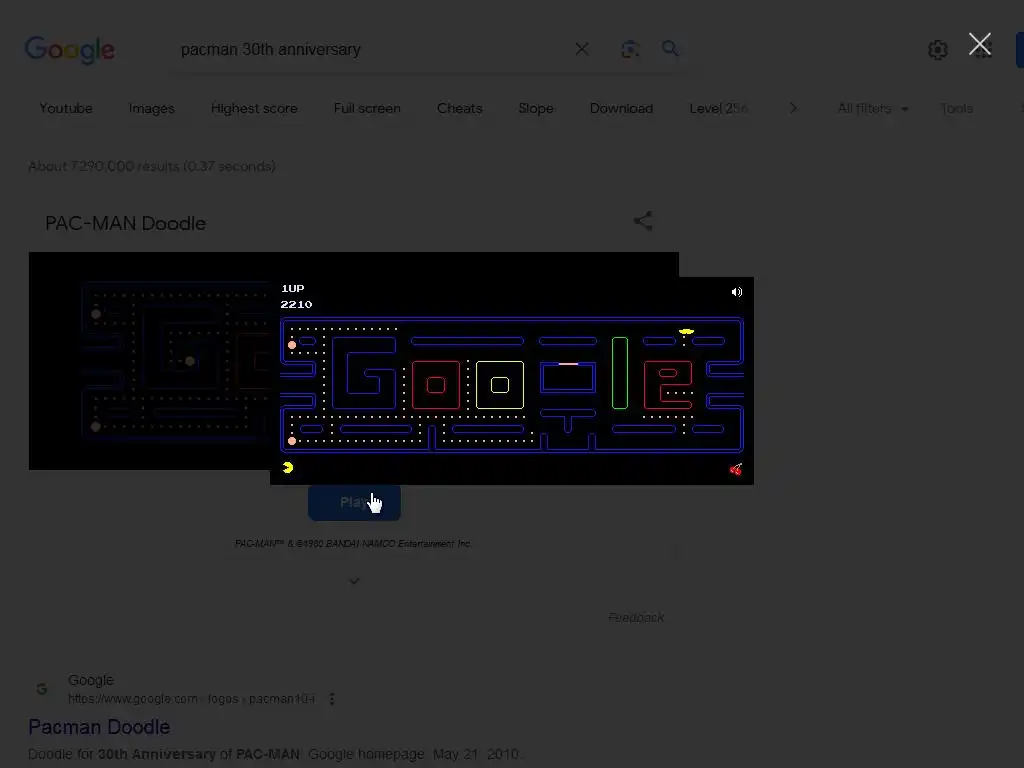Clear the search box text

(582, 49)
